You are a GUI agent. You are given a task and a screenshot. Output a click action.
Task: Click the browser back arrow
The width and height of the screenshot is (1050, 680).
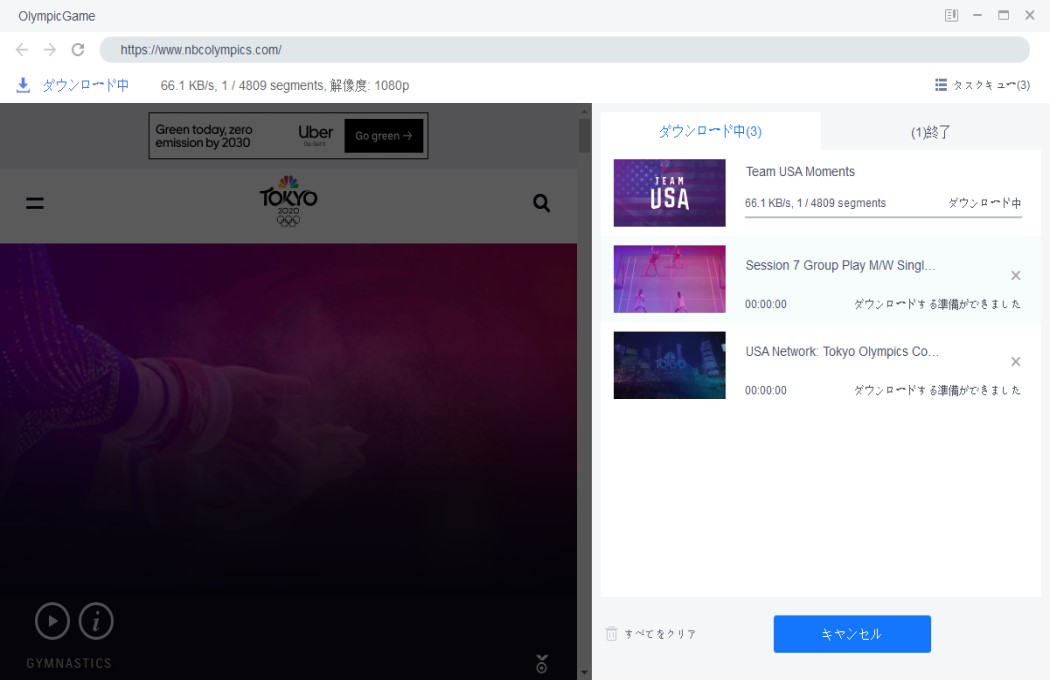[22, 49]
